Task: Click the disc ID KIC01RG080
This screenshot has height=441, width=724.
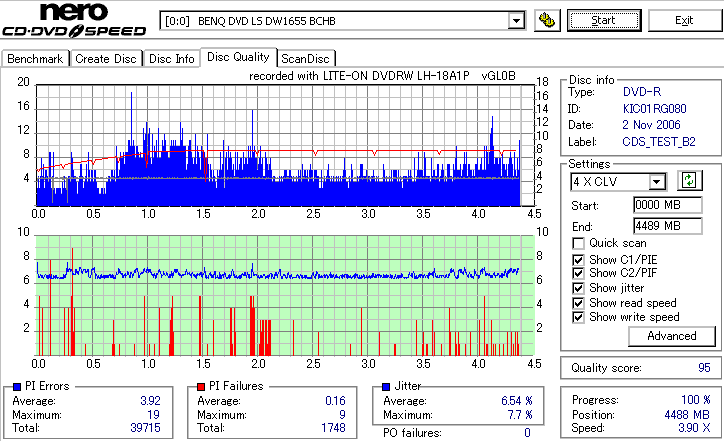Action: point(654,109)
